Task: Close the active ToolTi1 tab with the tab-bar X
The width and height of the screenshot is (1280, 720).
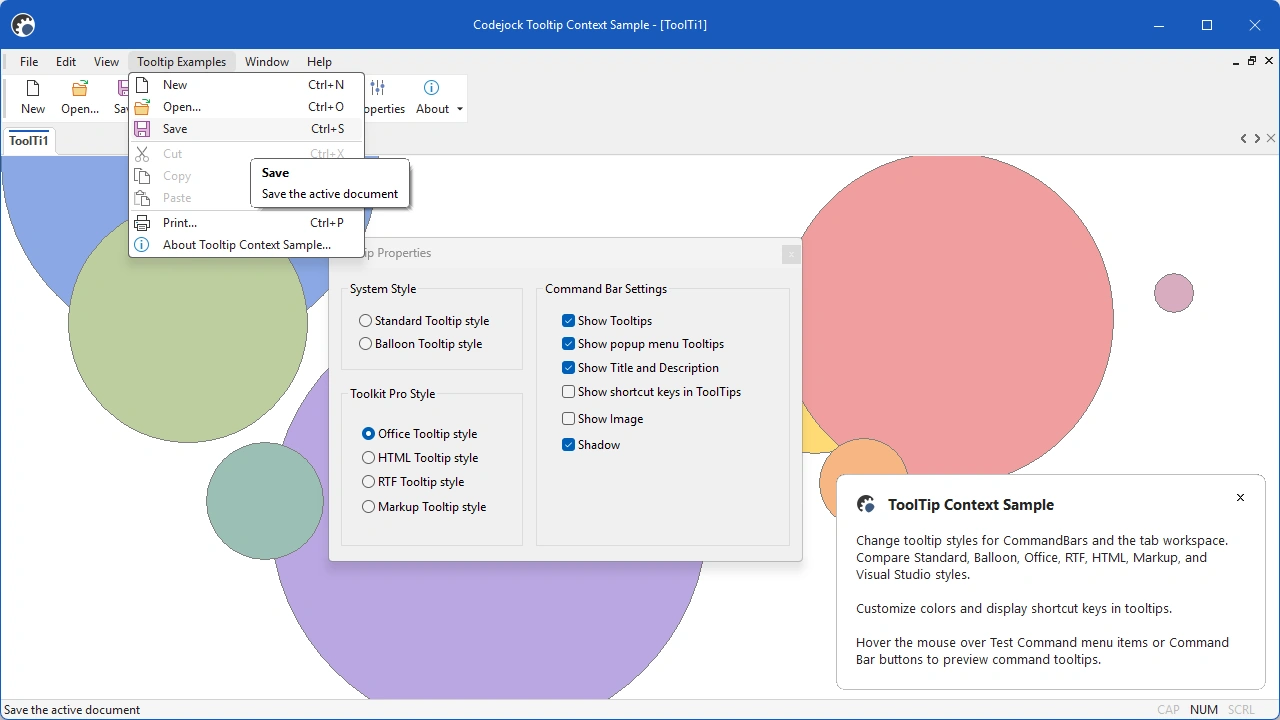Action: click(1271, 139)
